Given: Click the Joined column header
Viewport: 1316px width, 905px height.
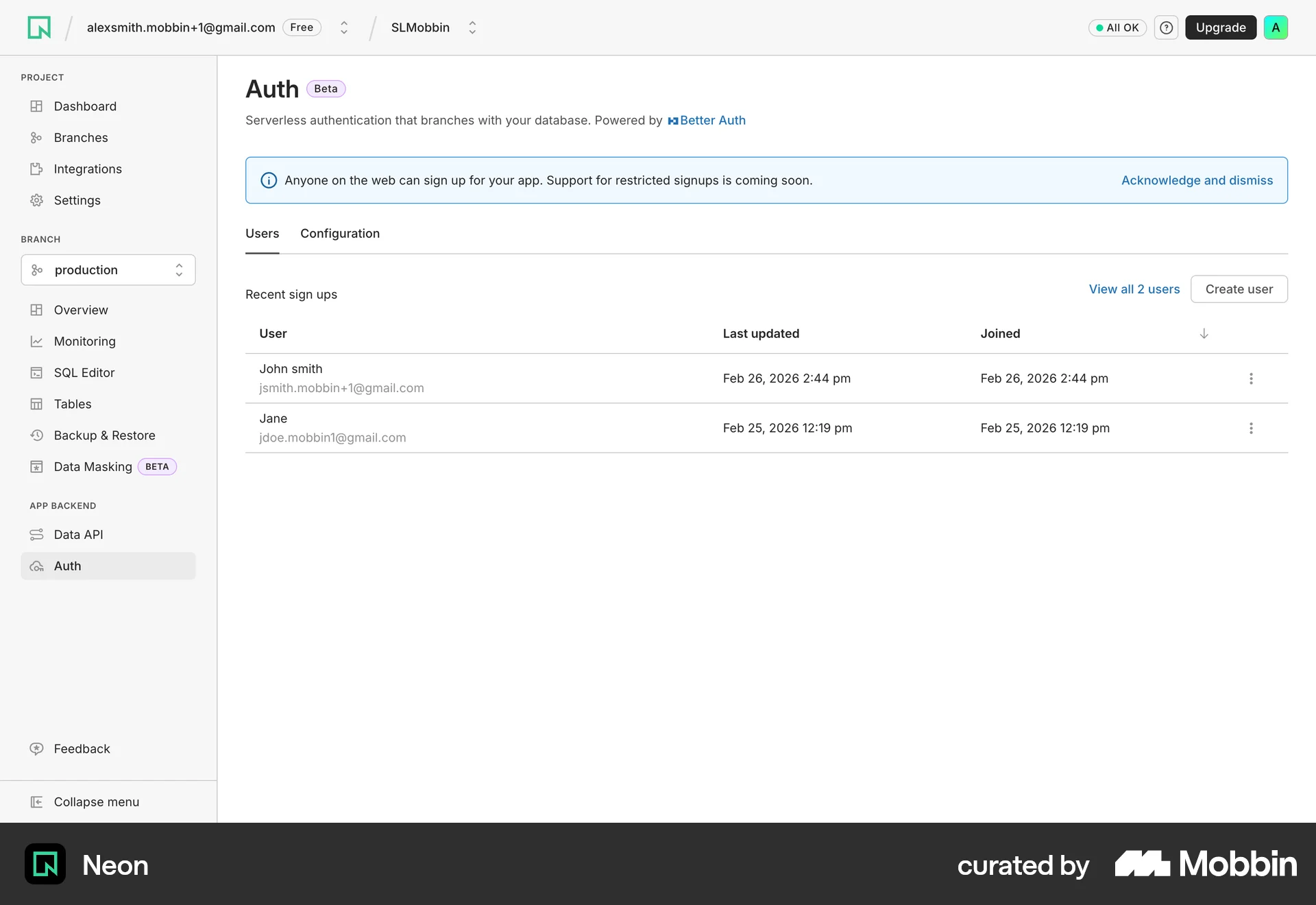Looking at the screenshot, I should tap(1000, 334).
